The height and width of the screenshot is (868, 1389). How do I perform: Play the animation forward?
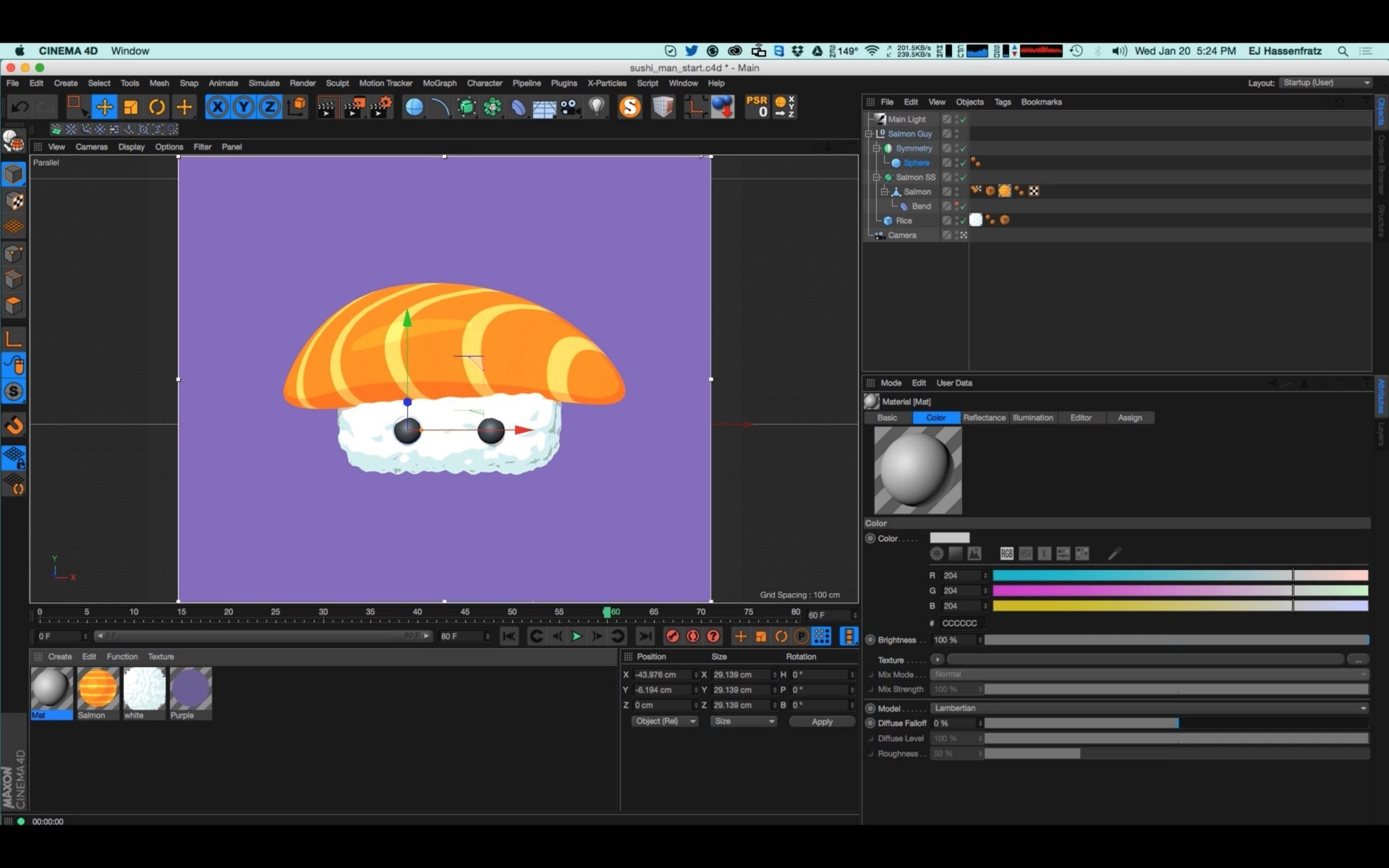577,637
